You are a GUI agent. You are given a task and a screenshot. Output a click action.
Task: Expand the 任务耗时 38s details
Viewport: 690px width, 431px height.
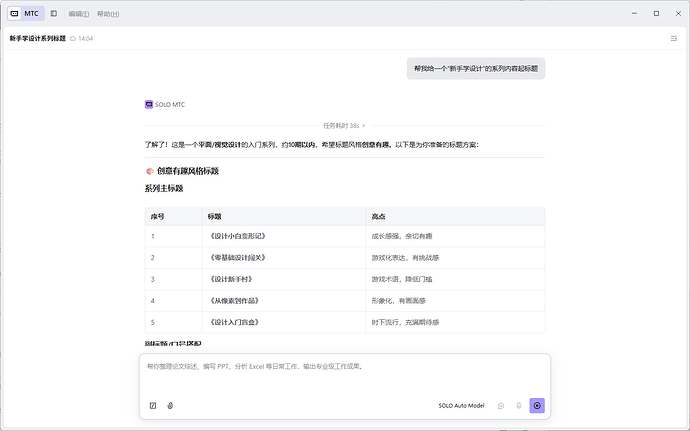coord(344,125)
